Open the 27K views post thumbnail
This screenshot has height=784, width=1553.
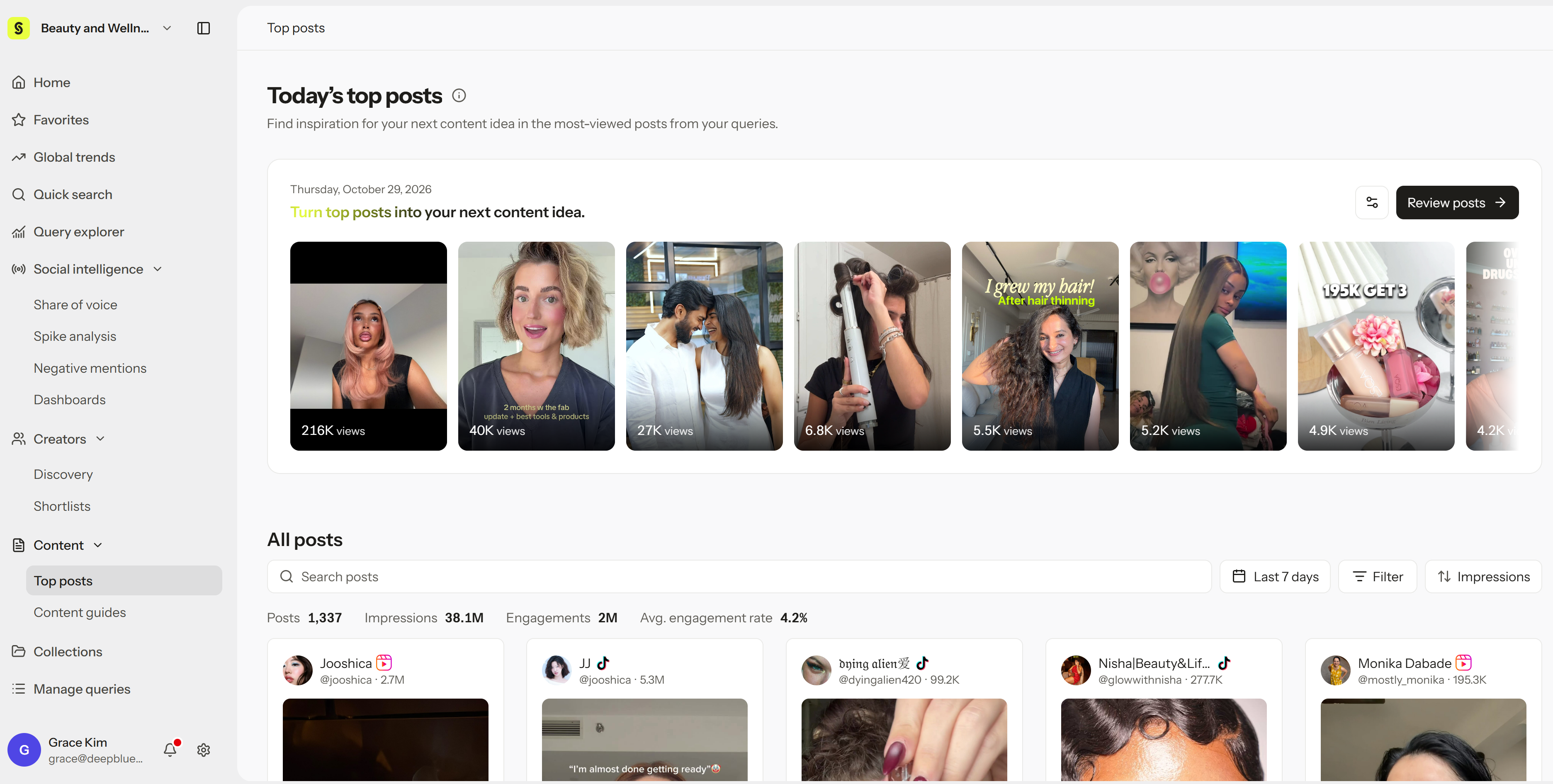coord(704,346)
